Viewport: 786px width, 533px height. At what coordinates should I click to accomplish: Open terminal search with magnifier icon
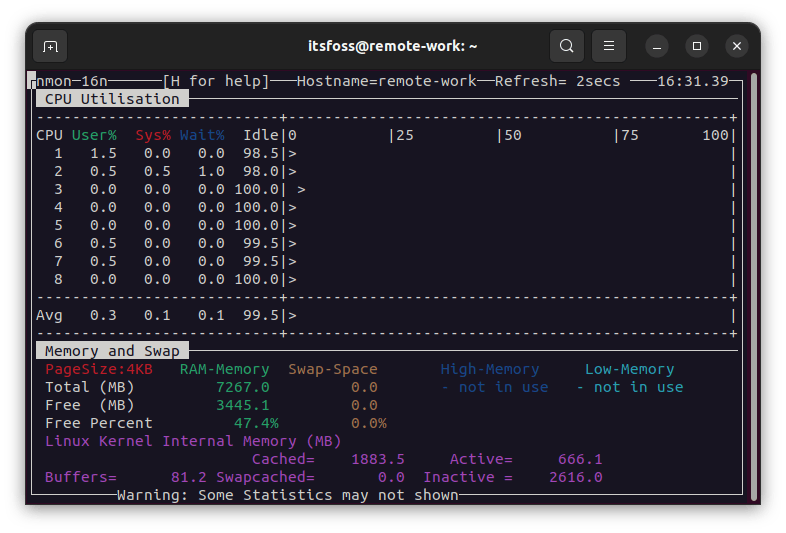click(x=567, y=46)
